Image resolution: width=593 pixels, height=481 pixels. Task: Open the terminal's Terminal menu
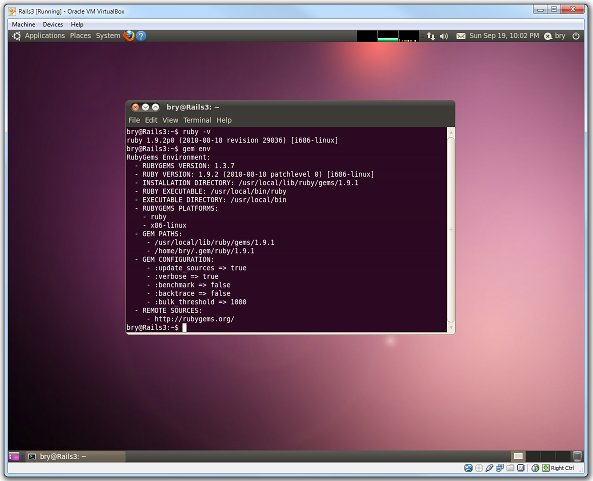(197, 120)
